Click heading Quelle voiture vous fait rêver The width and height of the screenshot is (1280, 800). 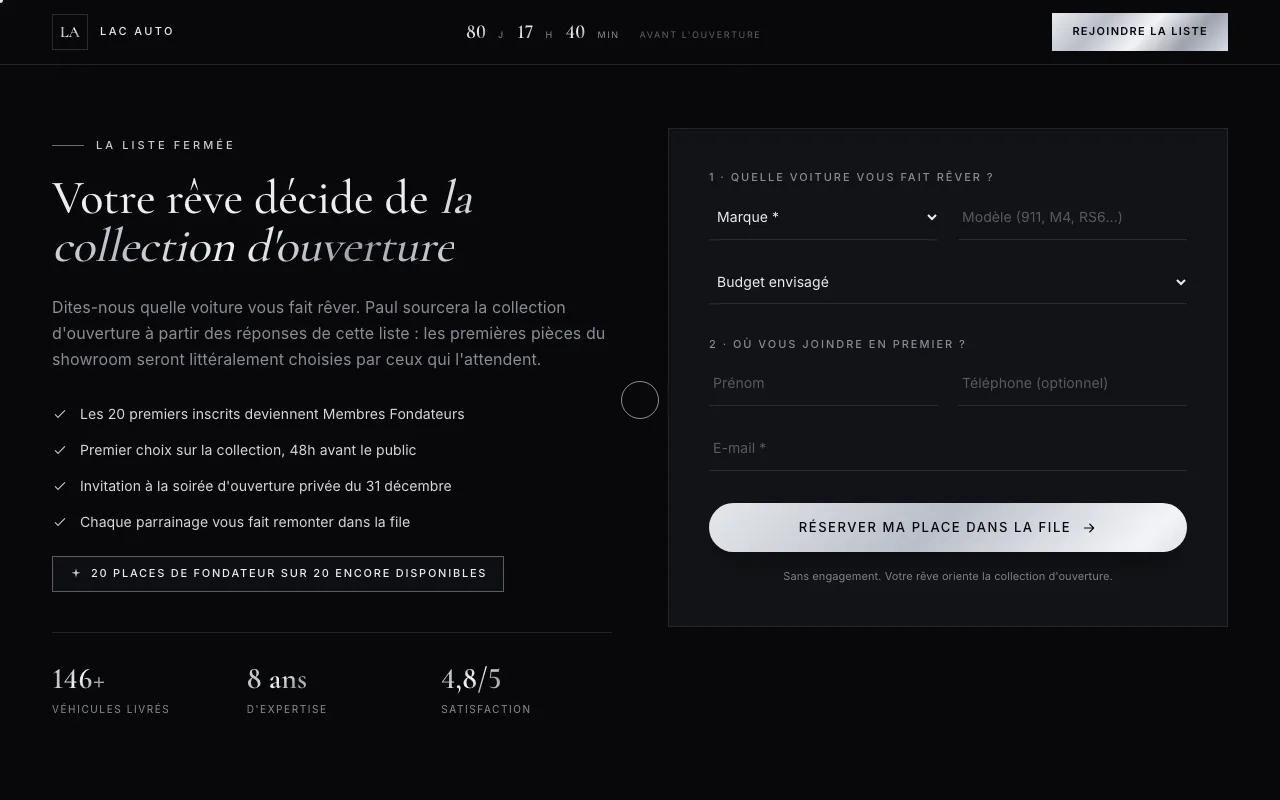coord(851,177)
